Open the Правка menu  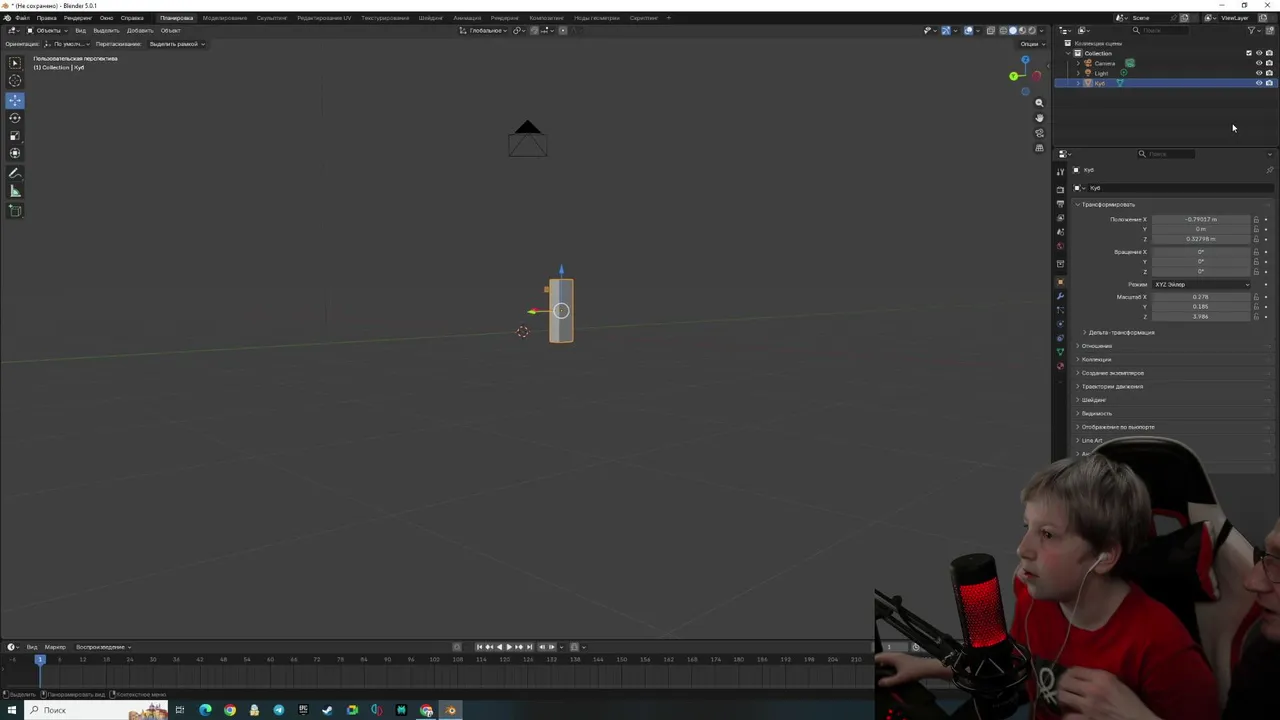46,18
